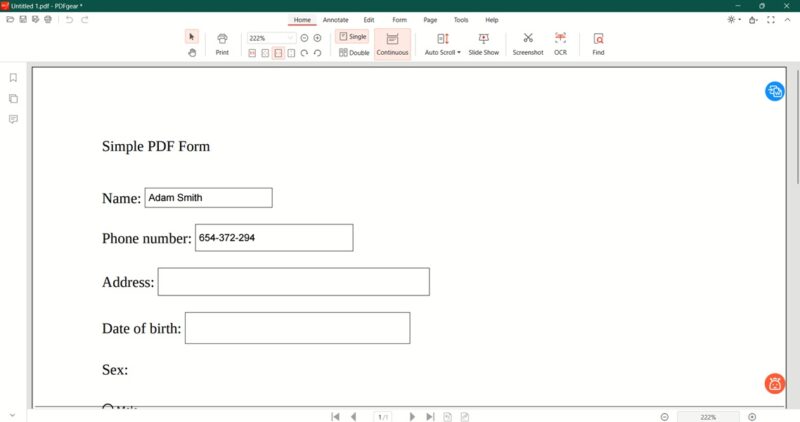Viewport: 800px width, 422px height.
Task: Open the orange AI assistant chat button
Action: (x=774, y=384)
